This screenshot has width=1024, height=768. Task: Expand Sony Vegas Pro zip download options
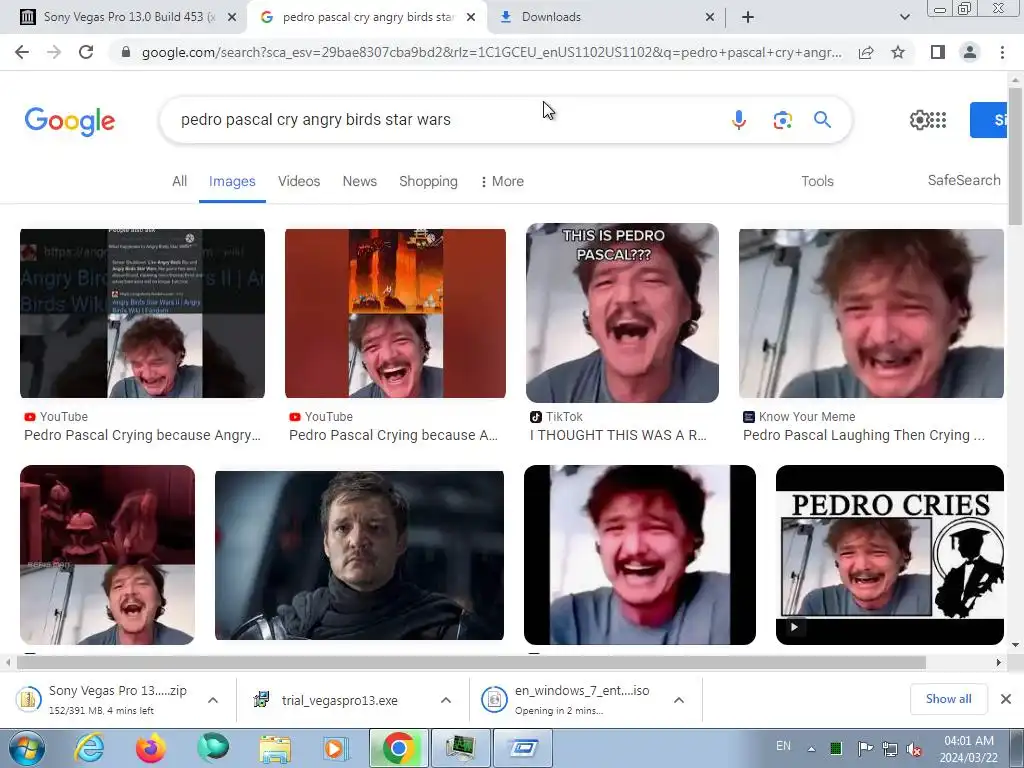point(213,700)
